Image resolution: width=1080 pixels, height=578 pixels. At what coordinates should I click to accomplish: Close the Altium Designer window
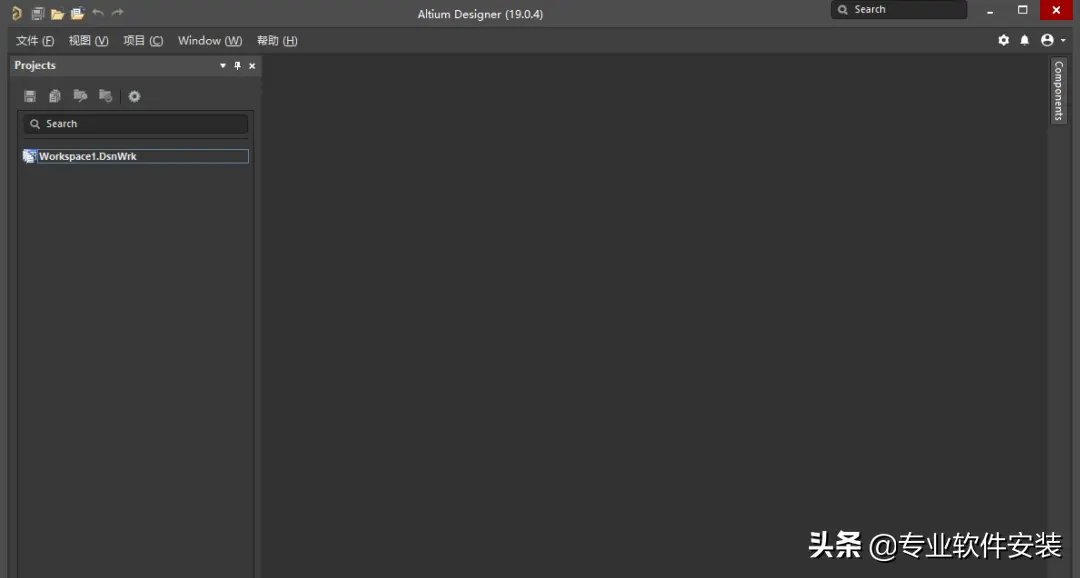pos(1057,10)
